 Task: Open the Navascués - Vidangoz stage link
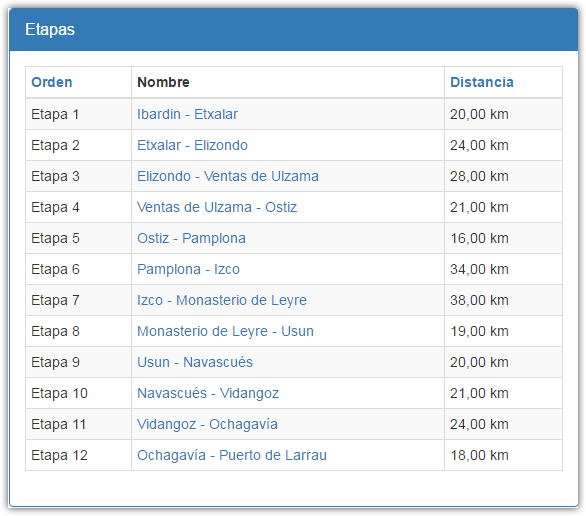pos(208,393)
